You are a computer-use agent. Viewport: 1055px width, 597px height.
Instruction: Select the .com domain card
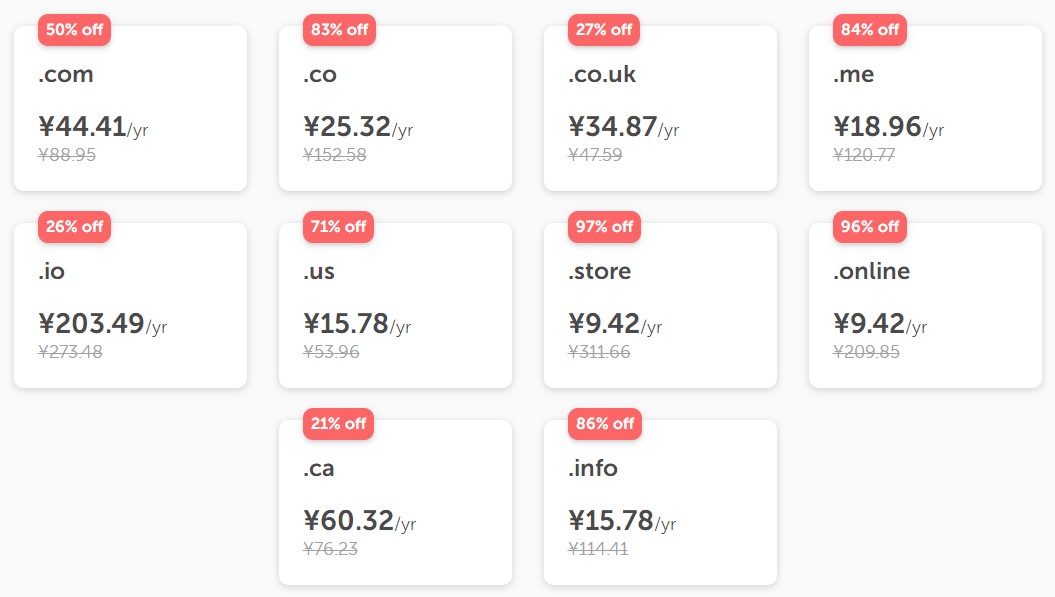130,108
